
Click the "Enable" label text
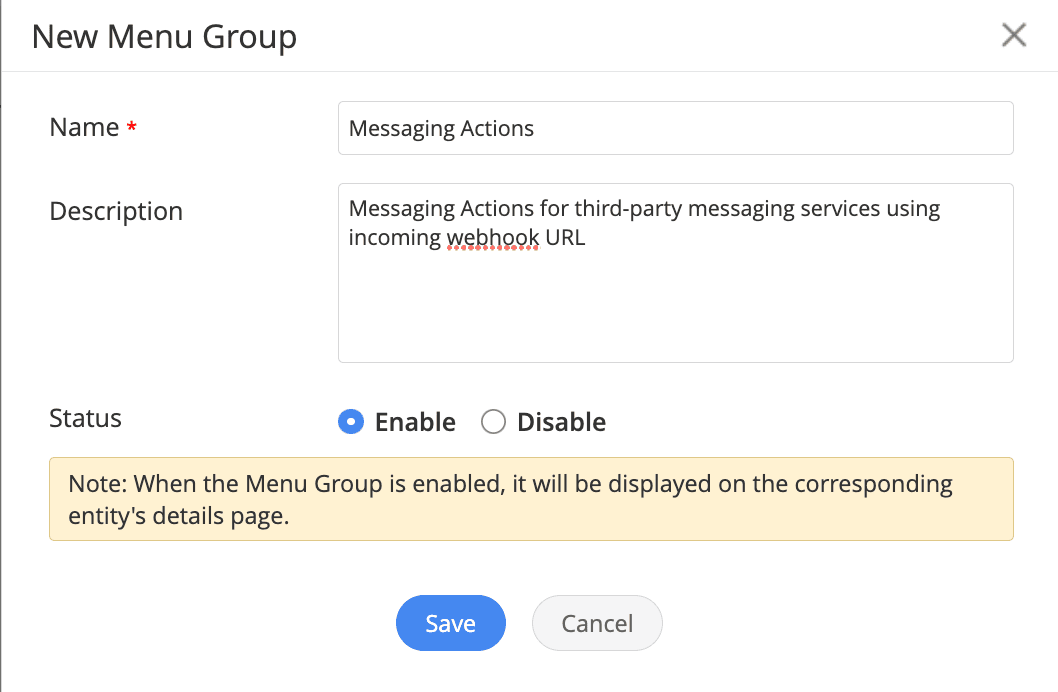coord(415,422)
